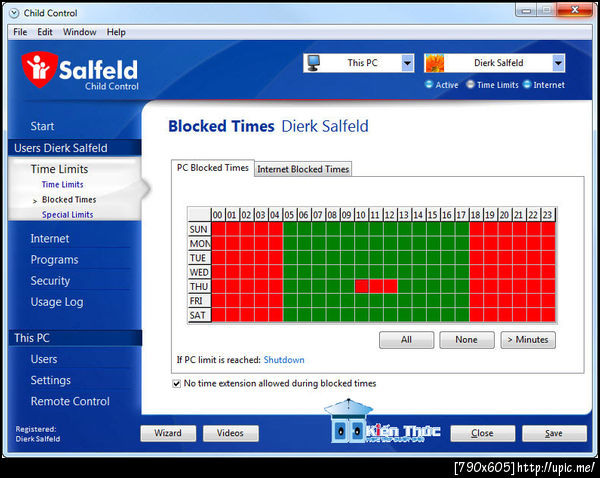Screen dimensions: 600x478
Task: Click the 'If PC limit is reached:' label
Action: [218, 360]
